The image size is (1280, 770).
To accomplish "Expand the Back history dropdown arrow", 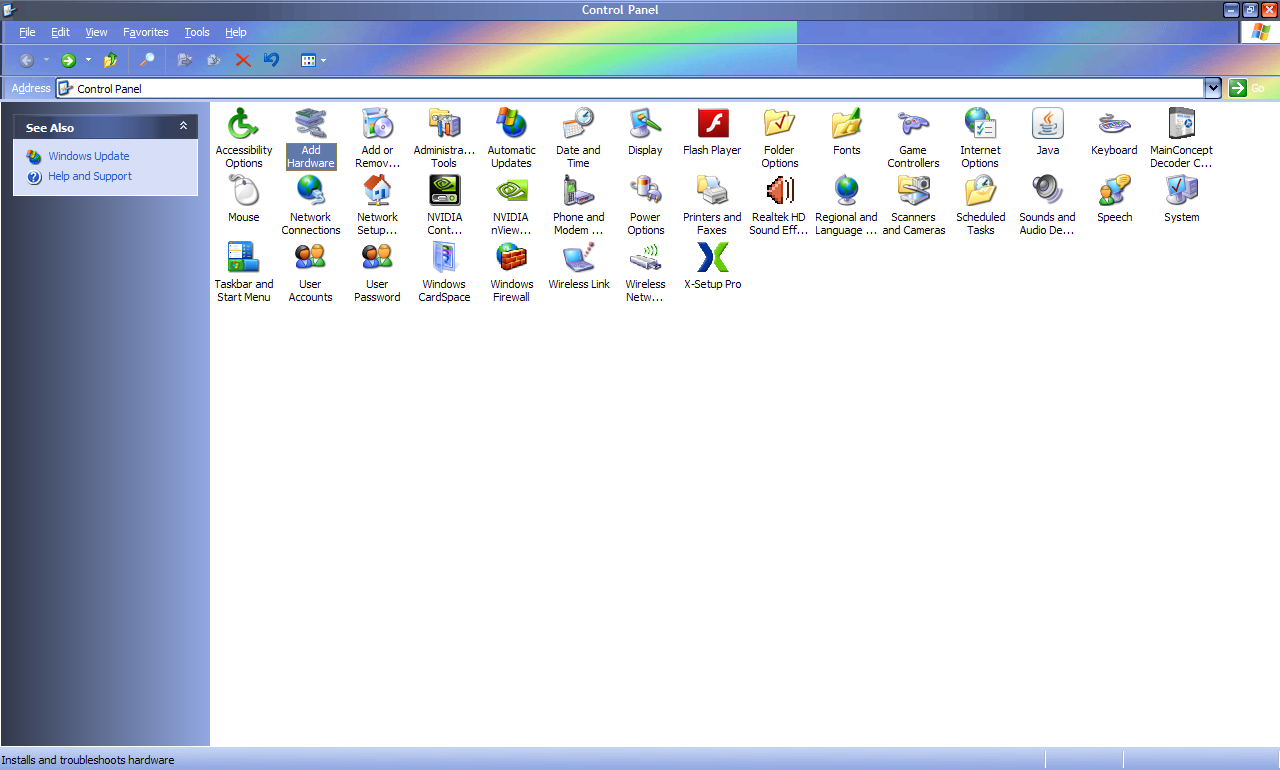I will 46,60.
